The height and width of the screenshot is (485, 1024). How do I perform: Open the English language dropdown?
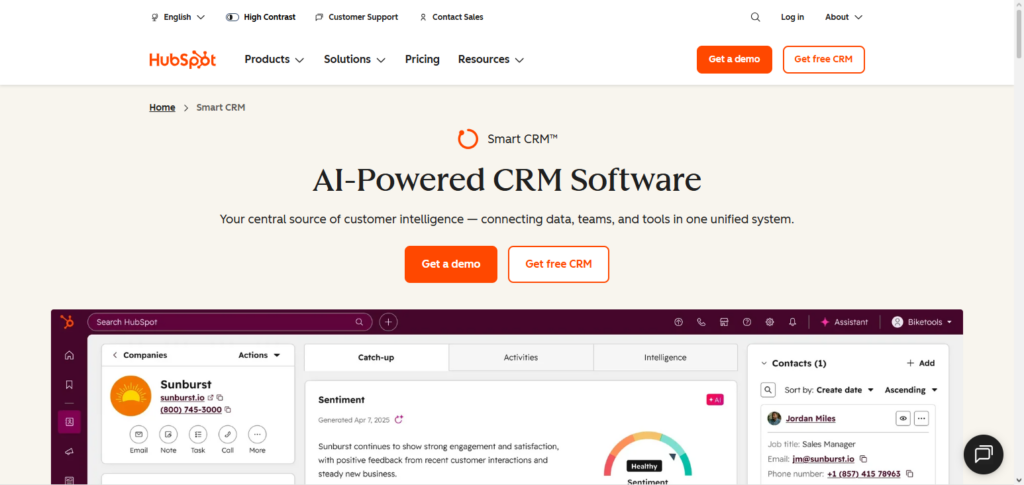[x=178, y=18]
